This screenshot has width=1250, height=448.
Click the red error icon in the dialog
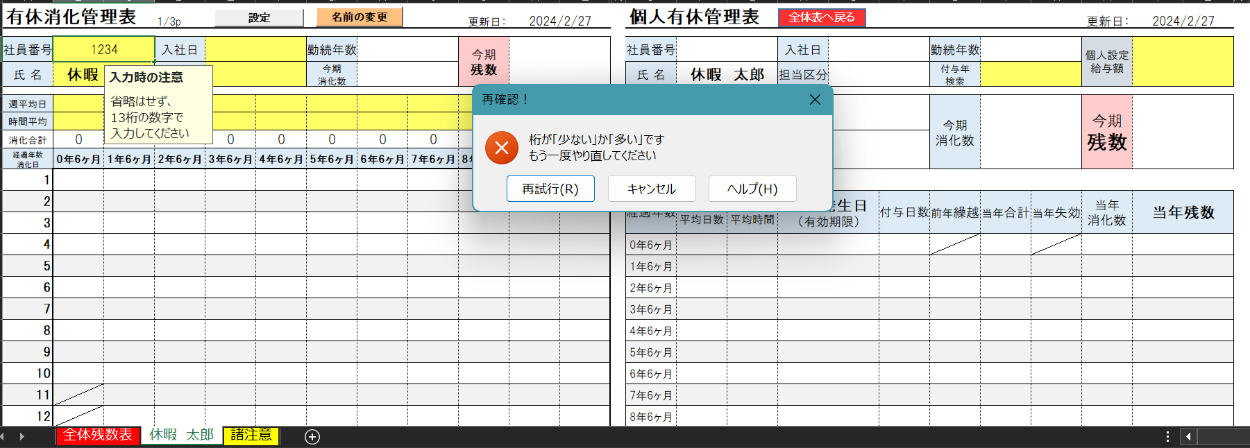coord(501,148)
